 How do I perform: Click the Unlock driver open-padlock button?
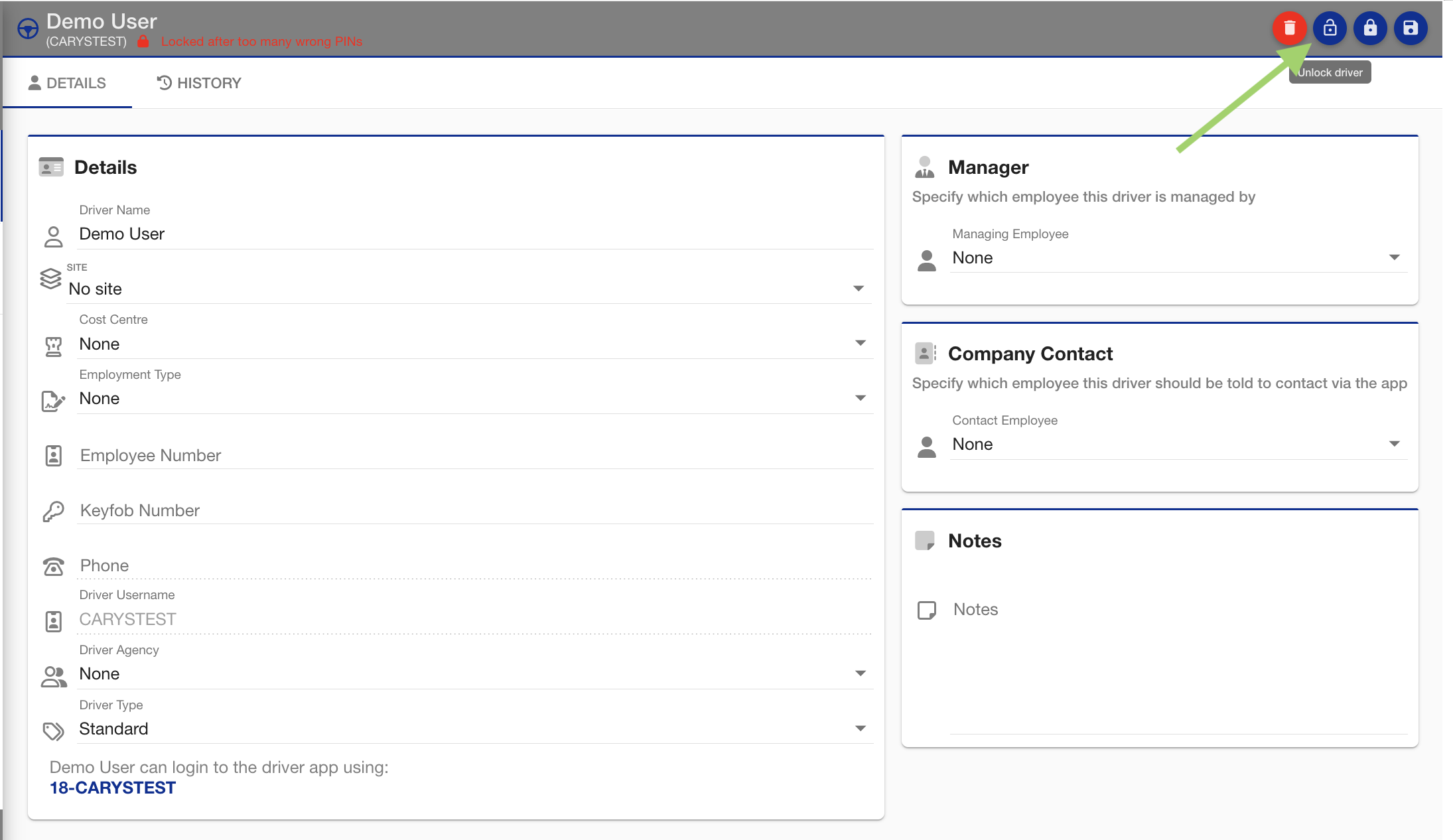[1330, 29]
